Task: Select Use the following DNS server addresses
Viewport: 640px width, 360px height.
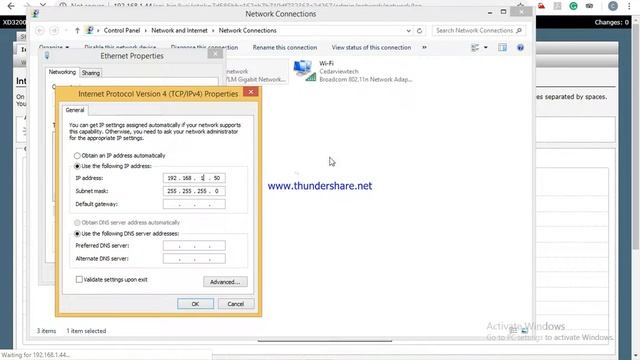Action: coord(77,233)
